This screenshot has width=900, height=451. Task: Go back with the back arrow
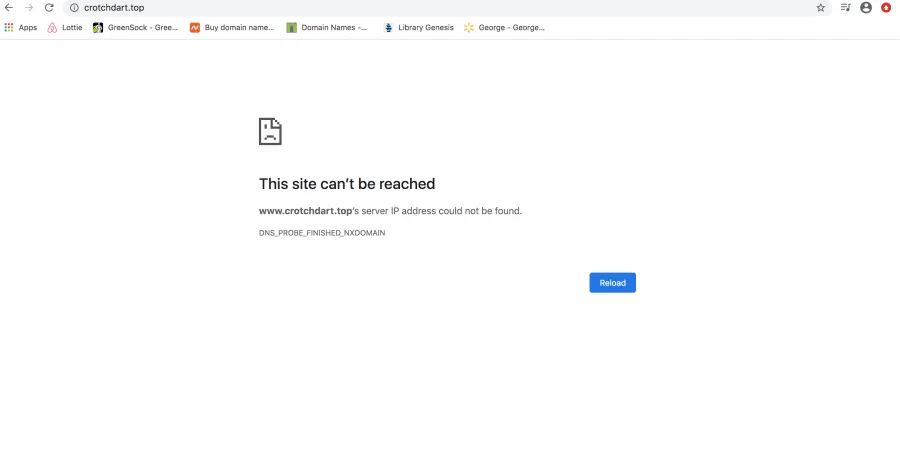(x=9, y=7)
